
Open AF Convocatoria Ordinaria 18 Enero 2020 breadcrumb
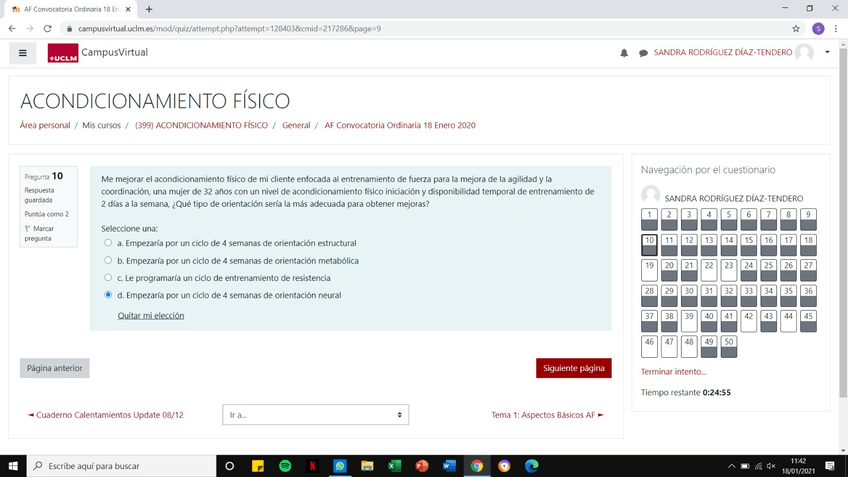[x=400, y=125]
